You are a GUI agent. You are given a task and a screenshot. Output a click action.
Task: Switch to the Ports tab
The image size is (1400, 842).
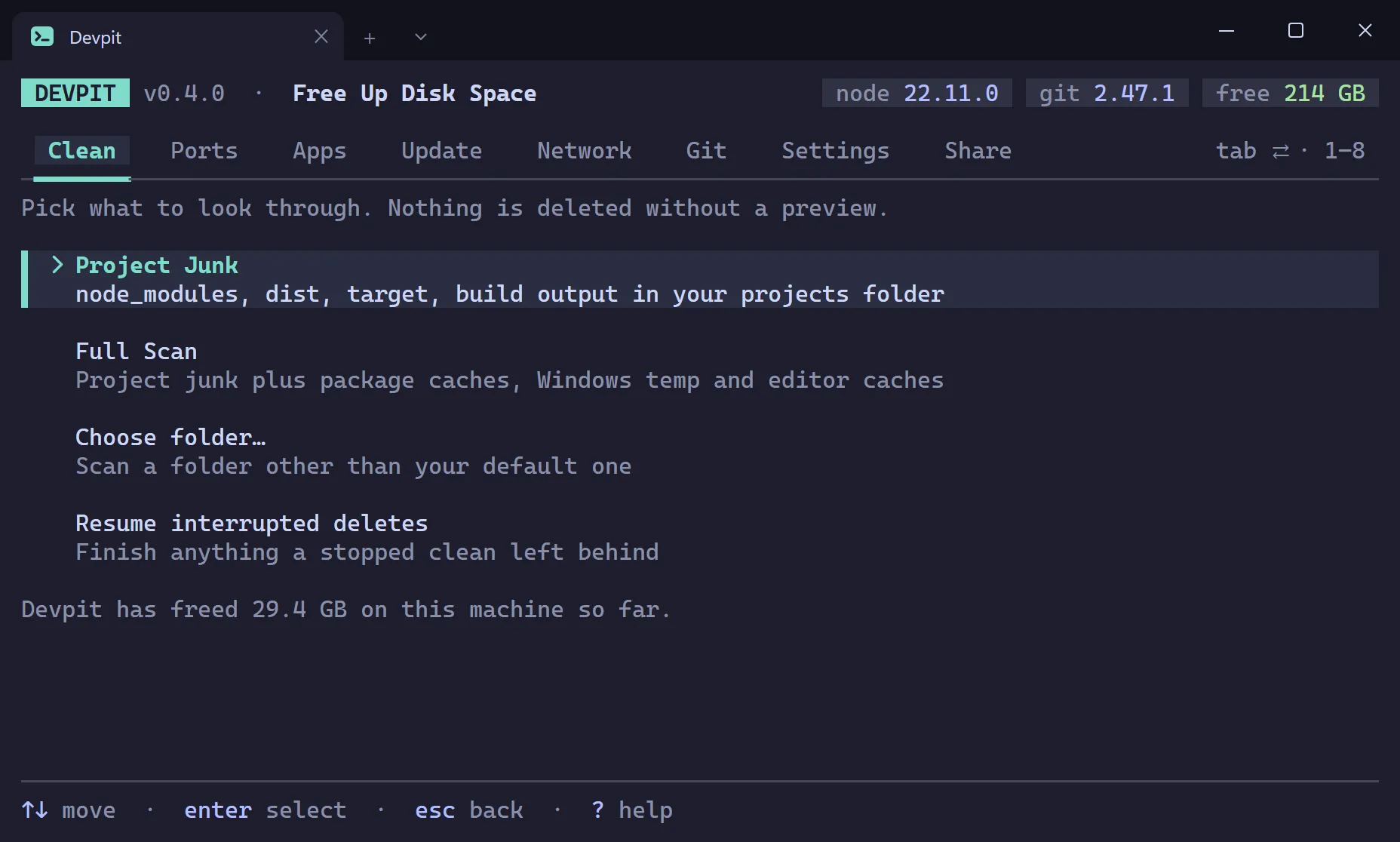point(204,150)
